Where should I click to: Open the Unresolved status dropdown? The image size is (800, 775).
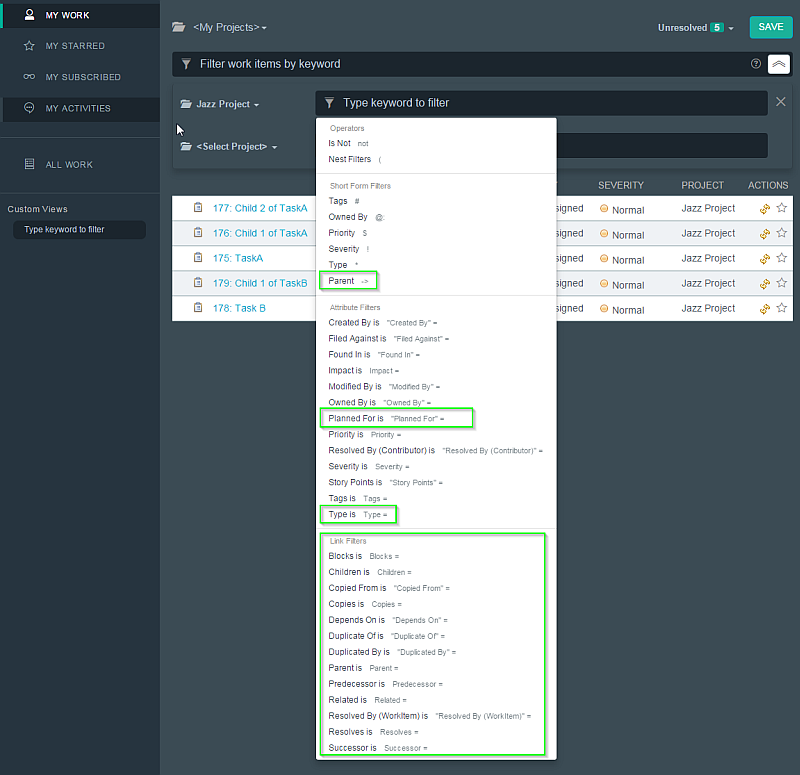pyautogui.click(x=695, y=28)
